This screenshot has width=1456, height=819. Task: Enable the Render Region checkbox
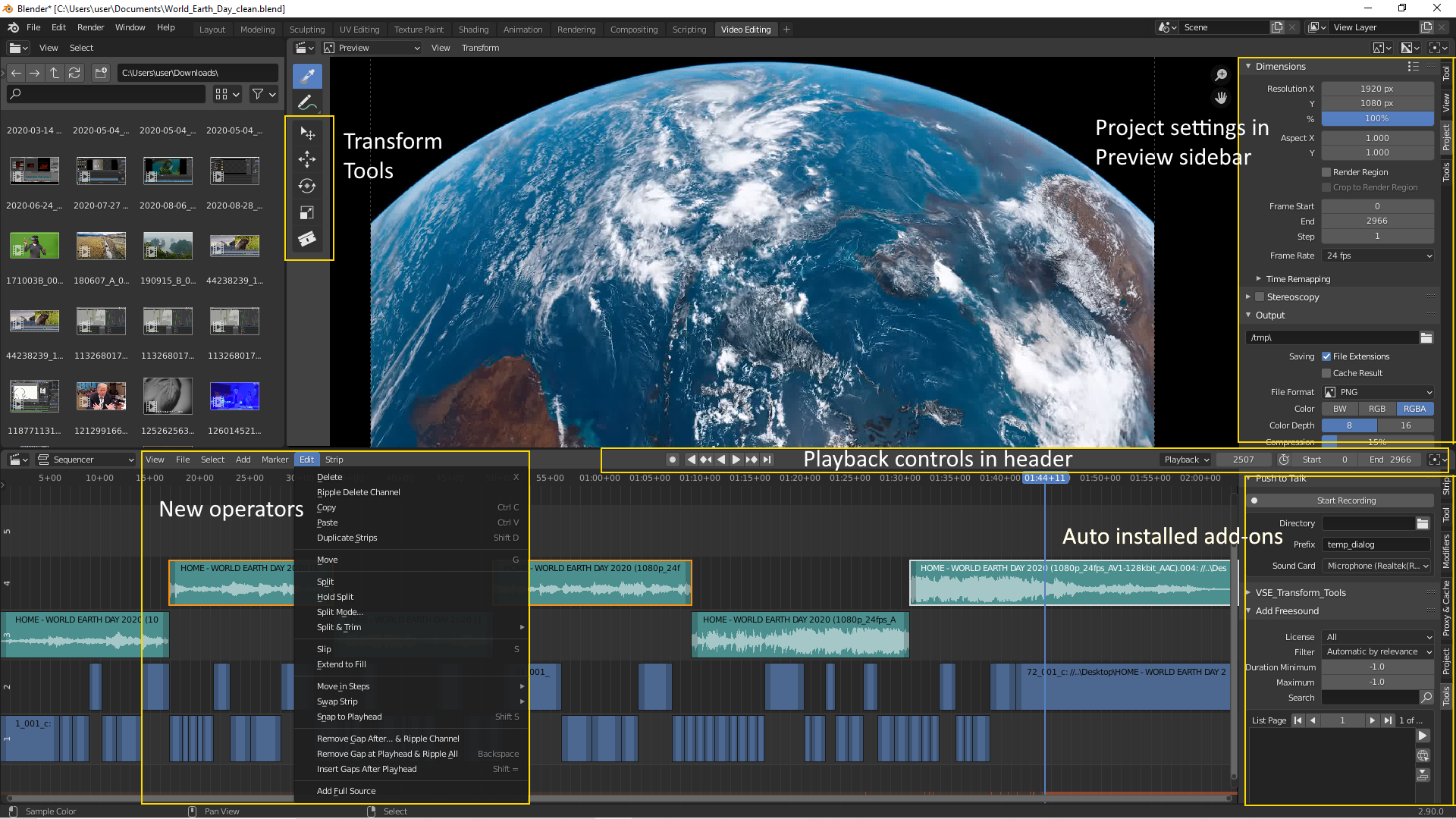(x=1326, y=172)
